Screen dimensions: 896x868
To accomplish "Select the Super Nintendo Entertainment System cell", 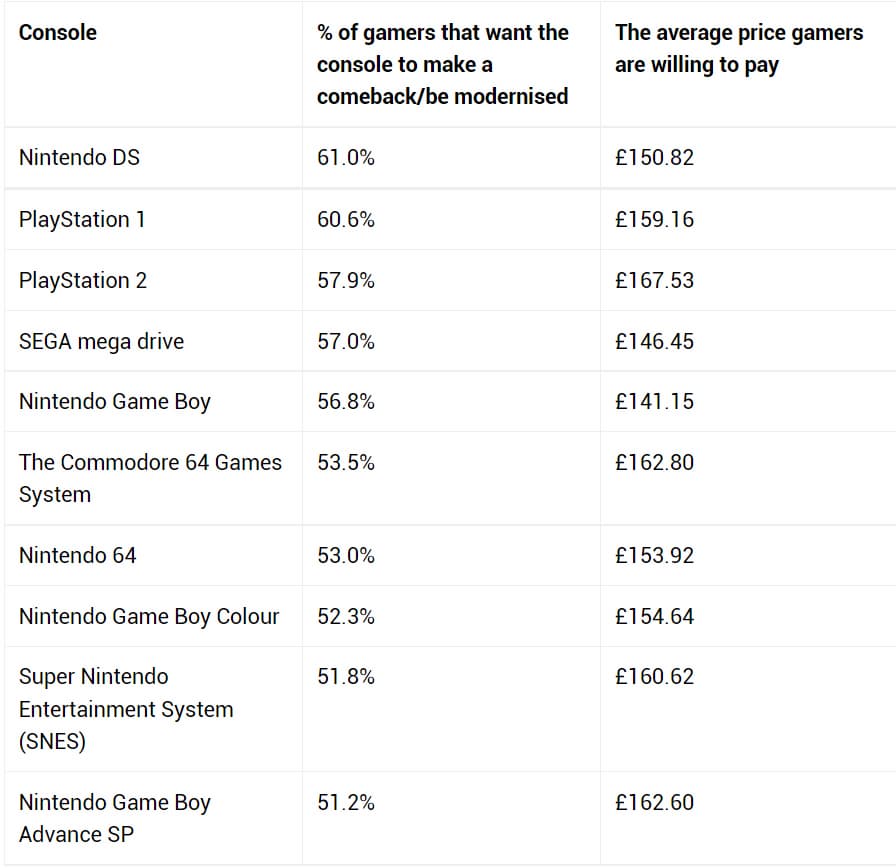I will pyautogui.click(x=126, y=709).
